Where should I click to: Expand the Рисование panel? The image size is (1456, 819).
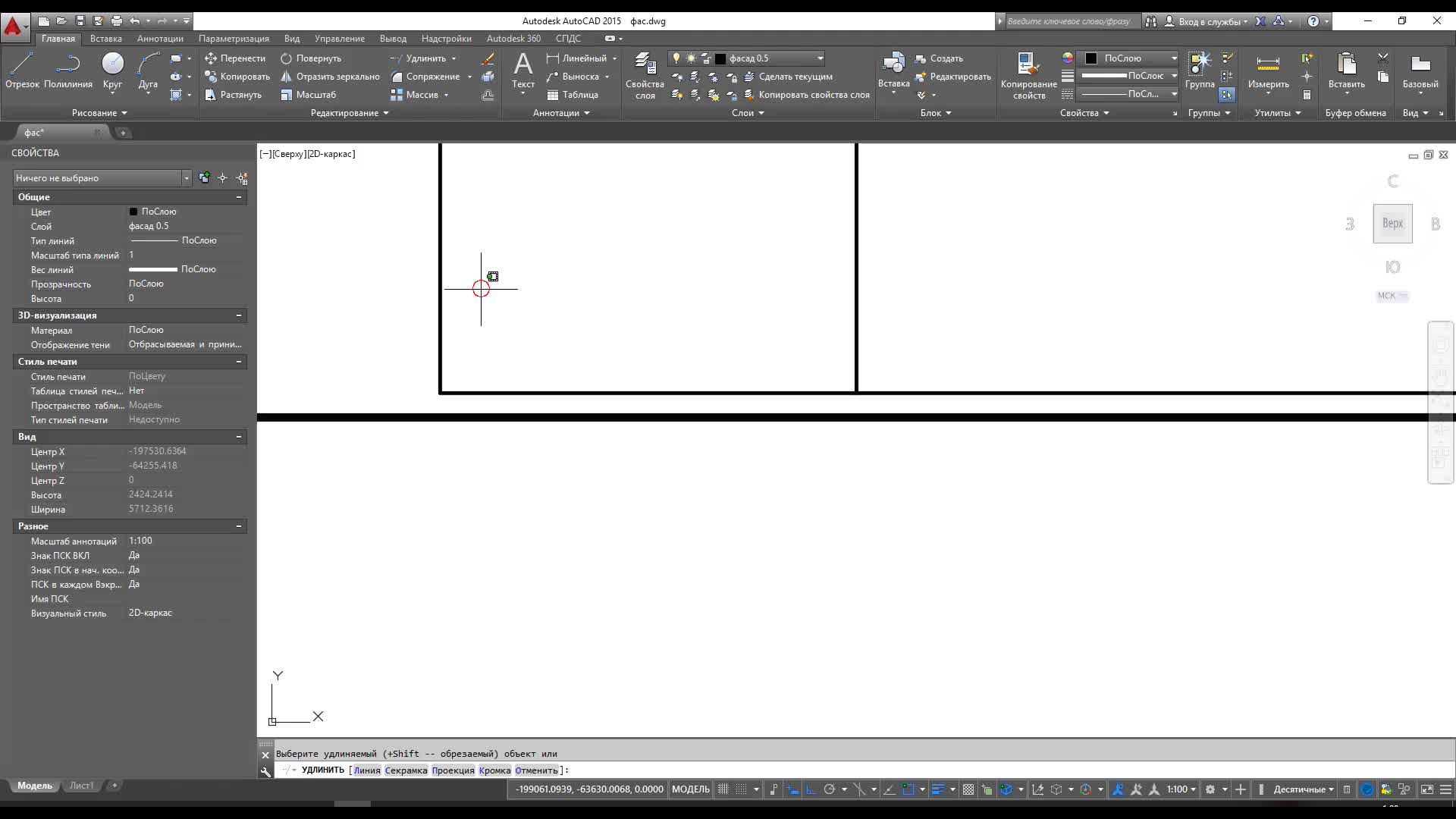point(99,113)
